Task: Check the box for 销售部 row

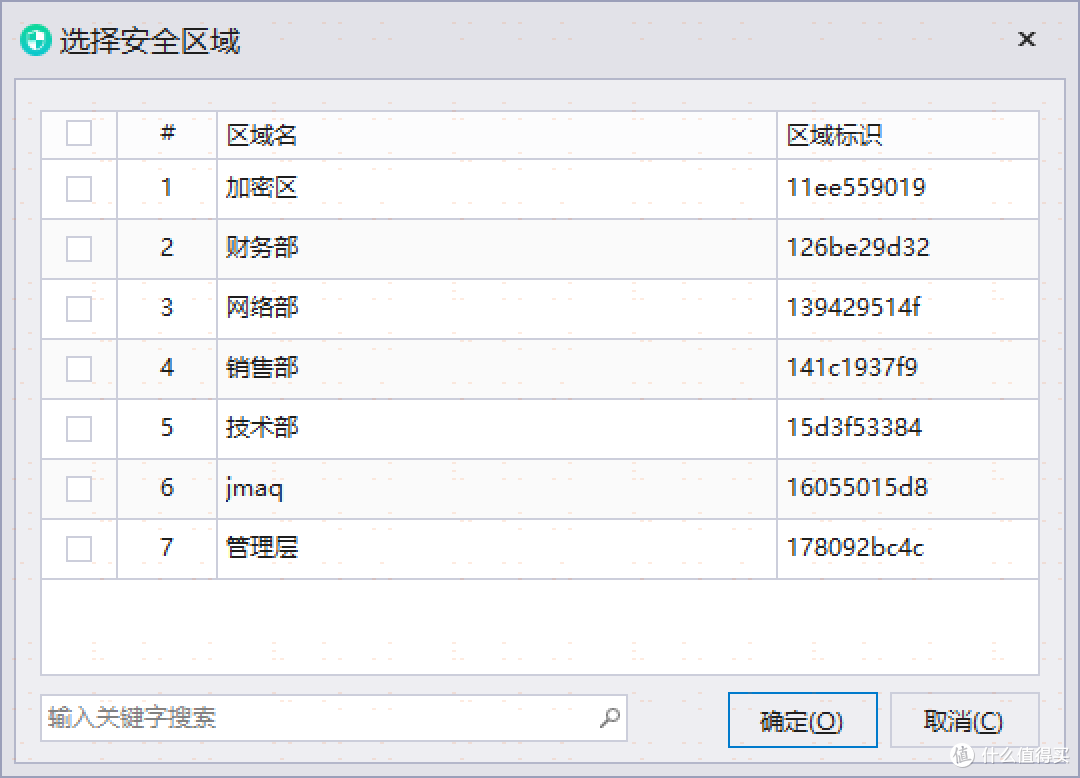Action: click(x=79, y=368)
